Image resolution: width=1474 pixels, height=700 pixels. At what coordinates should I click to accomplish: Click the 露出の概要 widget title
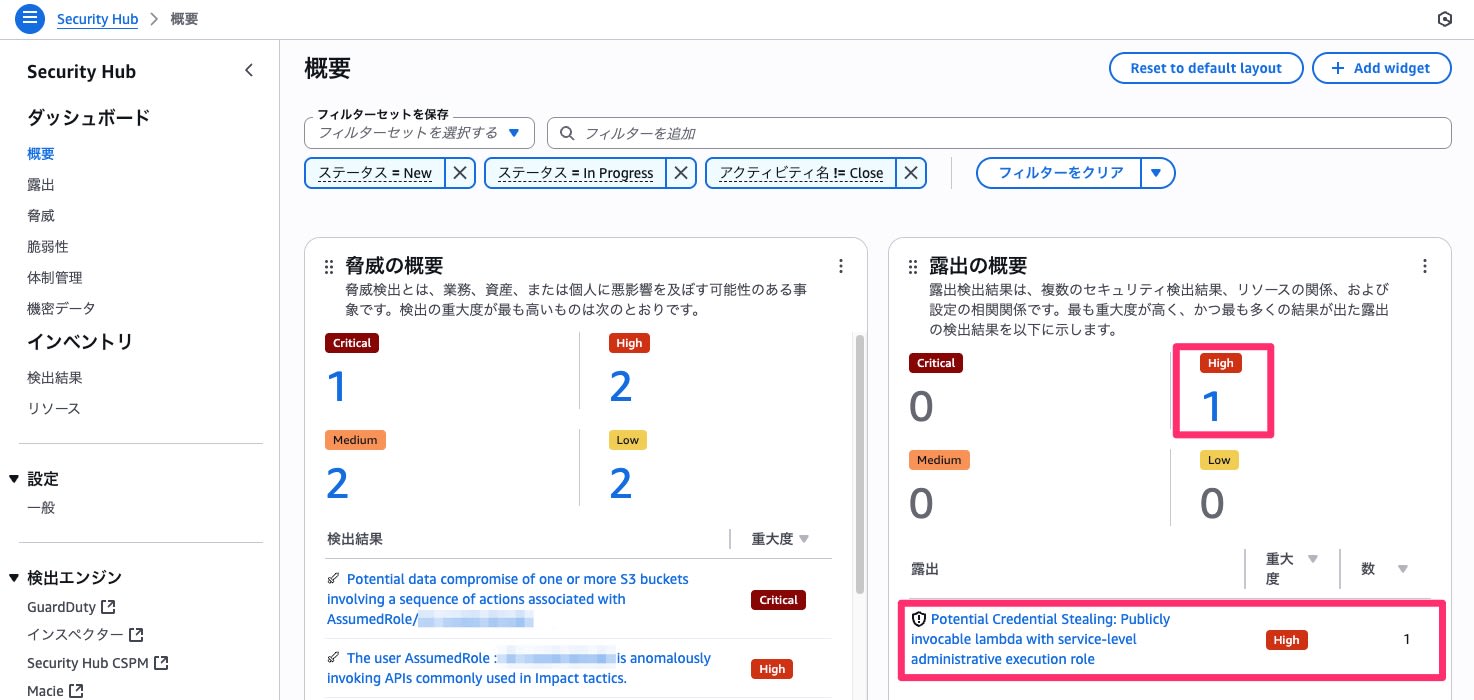(x=978, y=266)
